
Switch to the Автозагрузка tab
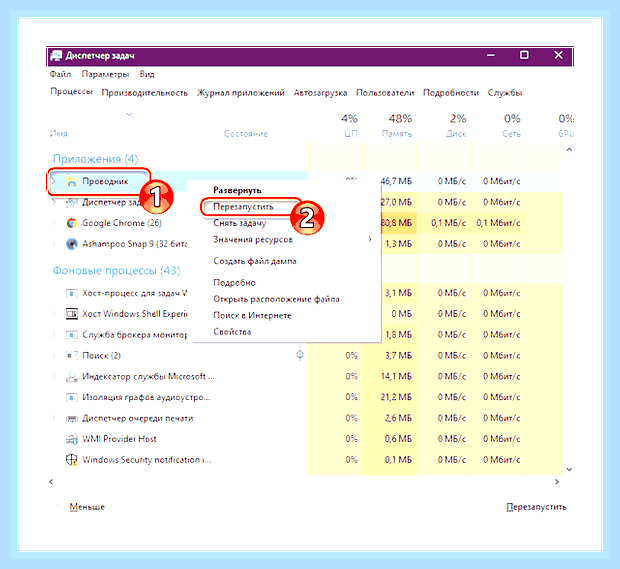pyautogui.click(x=320, y=93)
